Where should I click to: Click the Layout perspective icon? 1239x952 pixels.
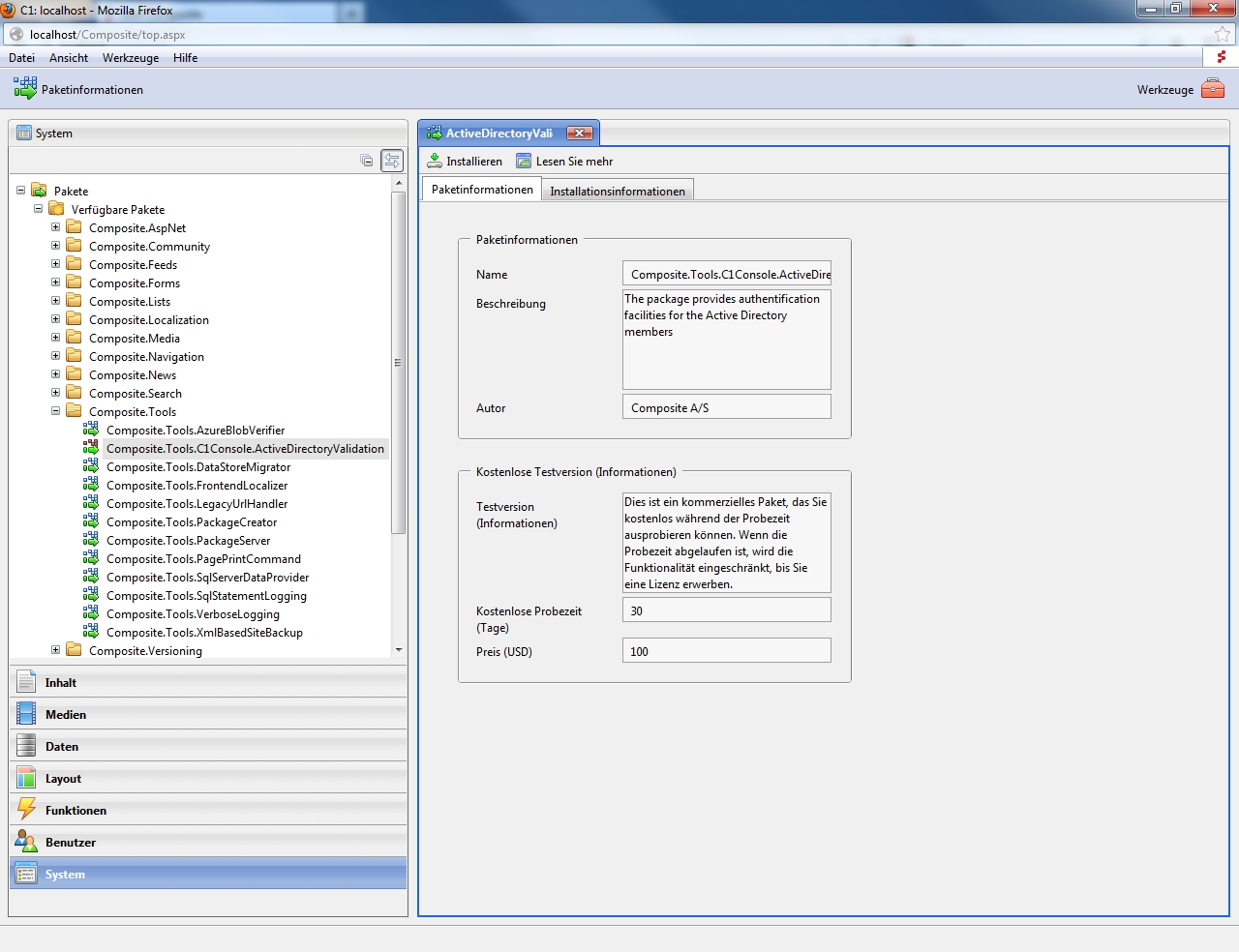(x=26, y=778)
